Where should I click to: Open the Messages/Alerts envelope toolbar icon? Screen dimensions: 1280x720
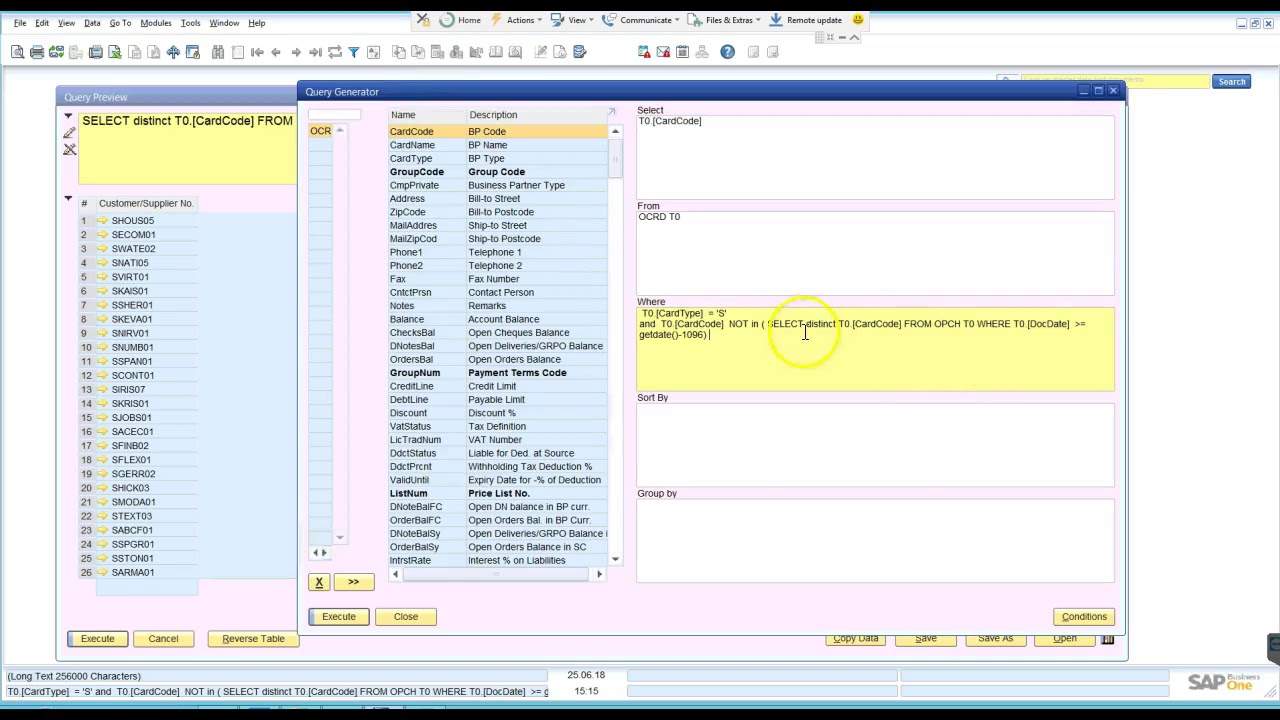(x=664, y=52)
